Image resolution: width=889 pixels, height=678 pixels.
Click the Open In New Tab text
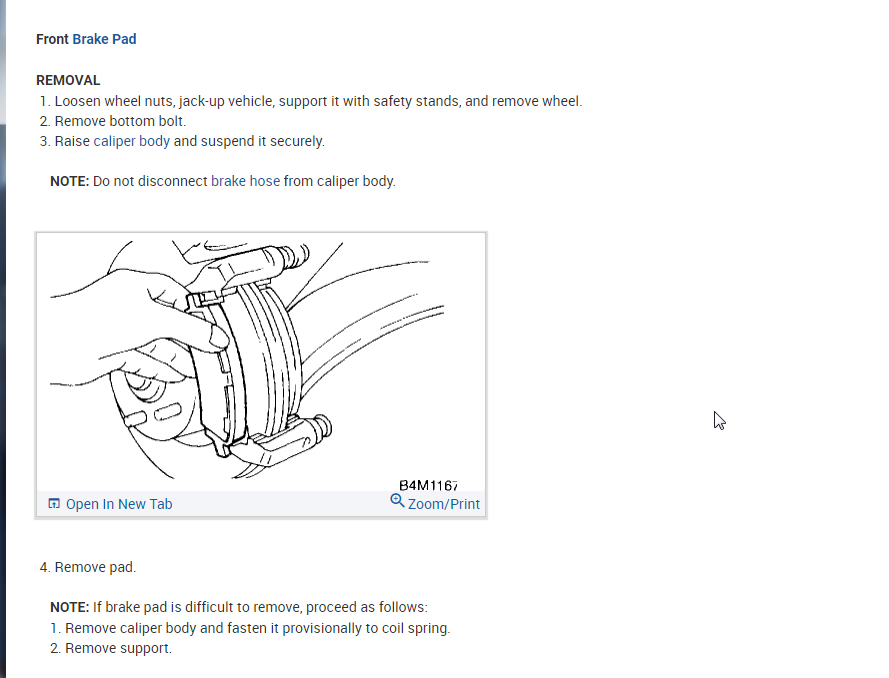pyautogui.click(x=119, y=504)
